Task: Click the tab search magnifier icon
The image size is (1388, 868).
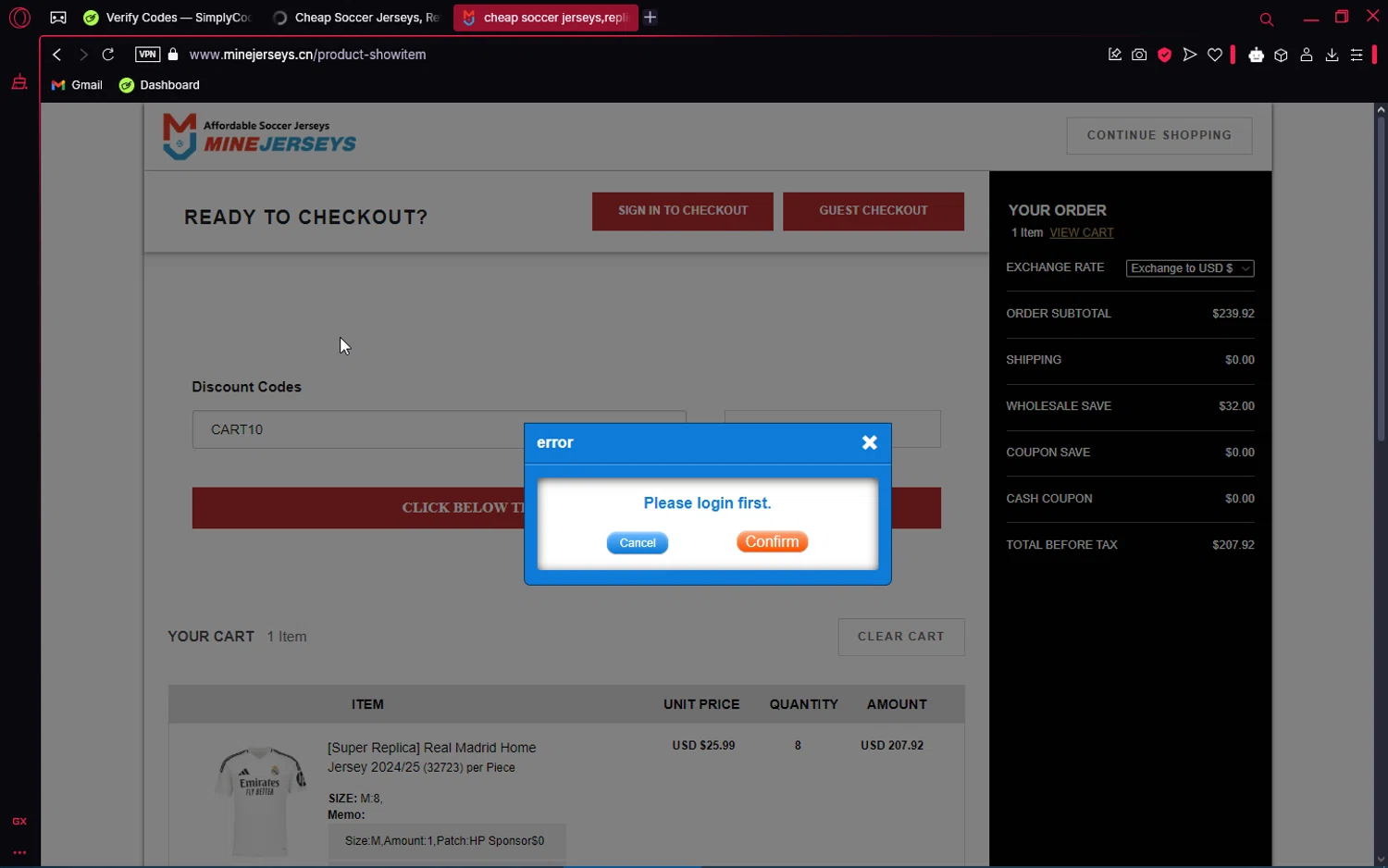Action: (x=1267, y=19)
